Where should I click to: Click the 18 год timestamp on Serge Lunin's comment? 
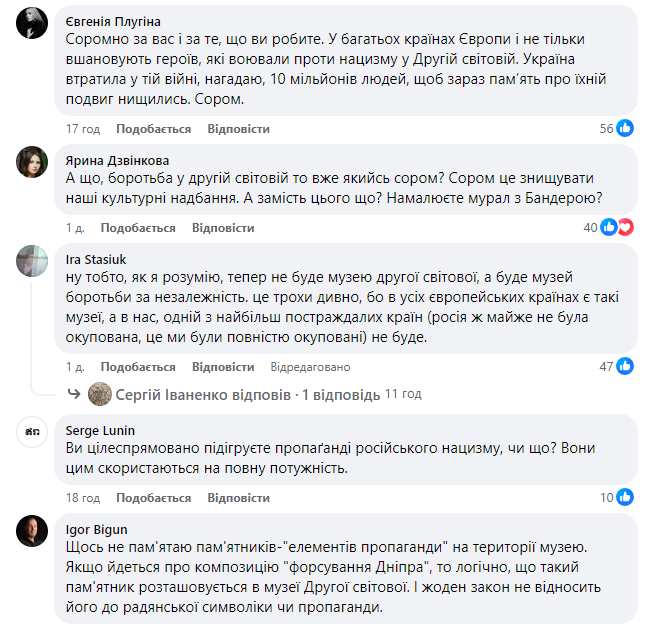[83, 497]
